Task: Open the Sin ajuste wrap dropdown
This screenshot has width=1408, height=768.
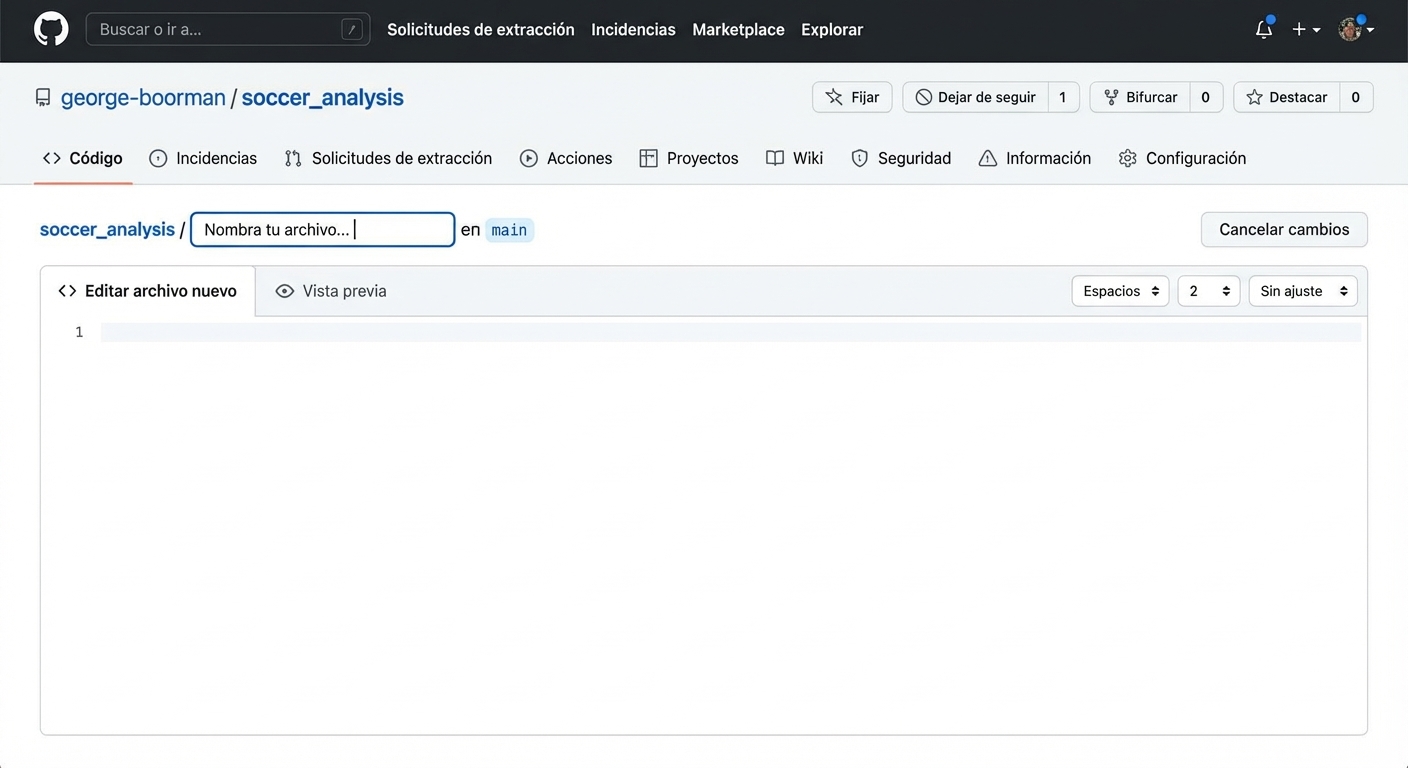Action: click(x=1303, y=291)
